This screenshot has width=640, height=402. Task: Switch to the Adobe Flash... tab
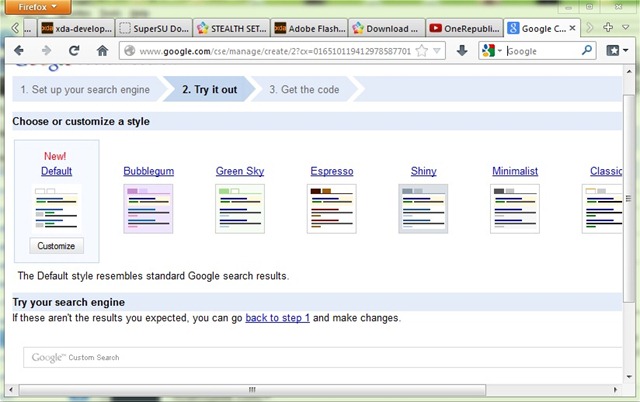[309, 29]
